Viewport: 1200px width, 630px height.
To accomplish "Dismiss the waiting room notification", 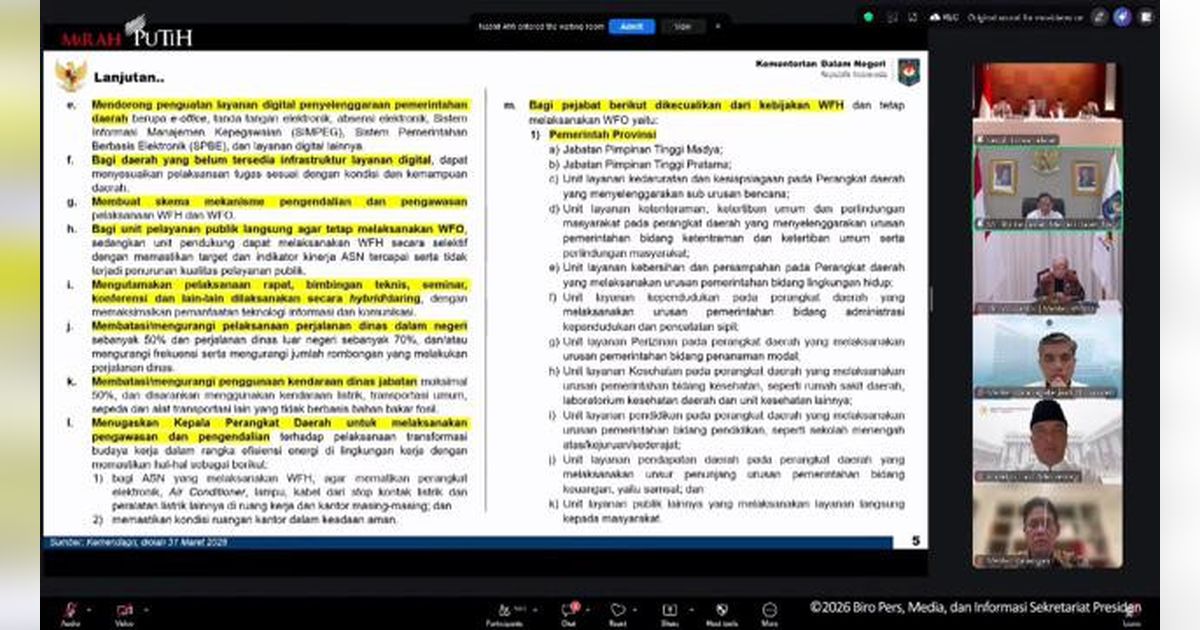I will click(717, 26).
